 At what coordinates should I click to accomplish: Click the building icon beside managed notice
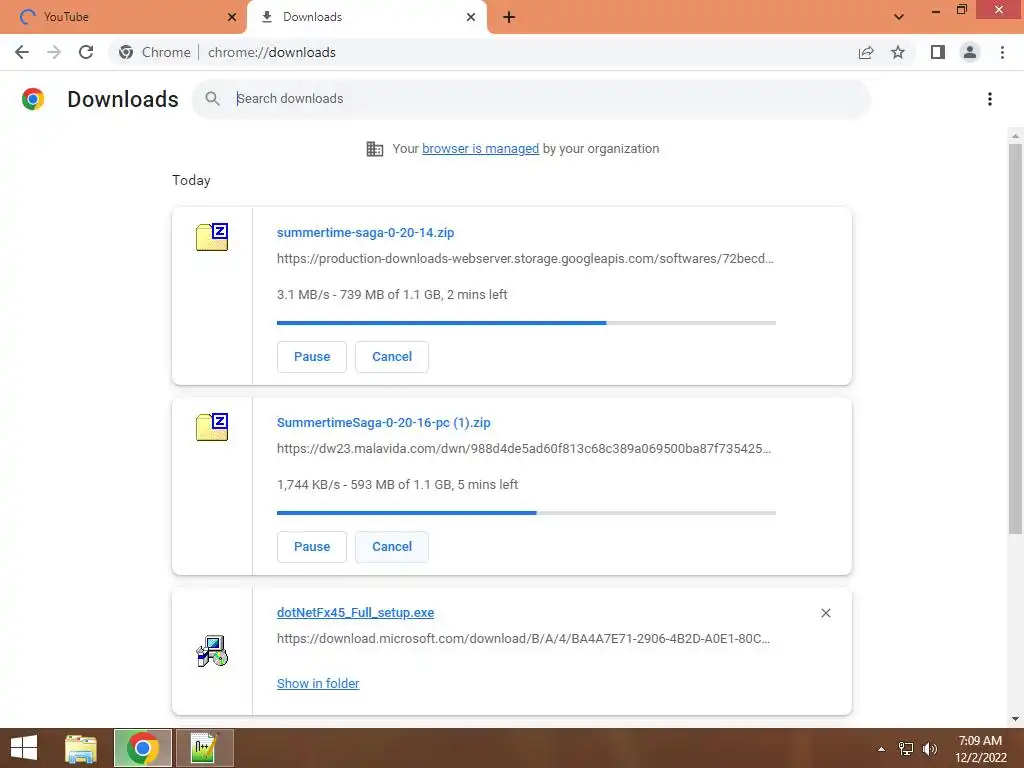click(375, 149)
